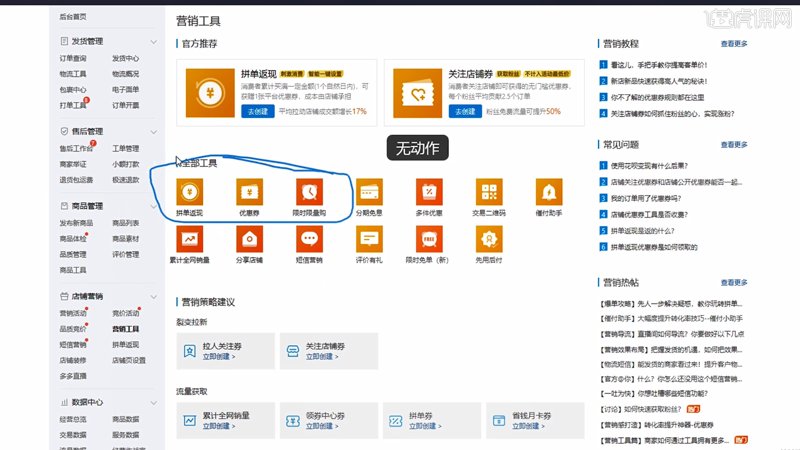Viewport: 800px width, 450px height.
Task: Open hot post 【讨论】如何快速获取粉丝
Action: point(641,409)
